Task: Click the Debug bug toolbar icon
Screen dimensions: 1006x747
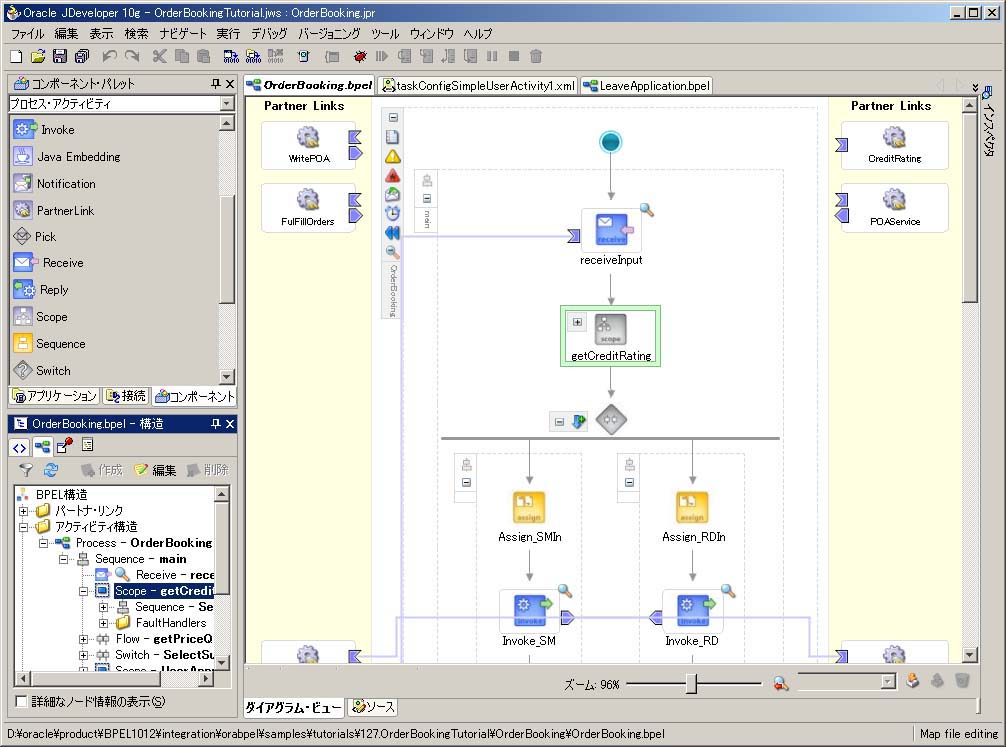Action: [360, 56]
